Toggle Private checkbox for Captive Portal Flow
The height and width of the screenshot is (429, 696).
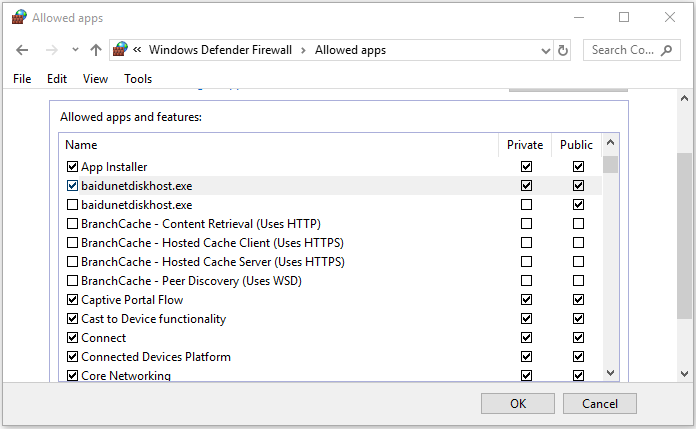[526, 300]
